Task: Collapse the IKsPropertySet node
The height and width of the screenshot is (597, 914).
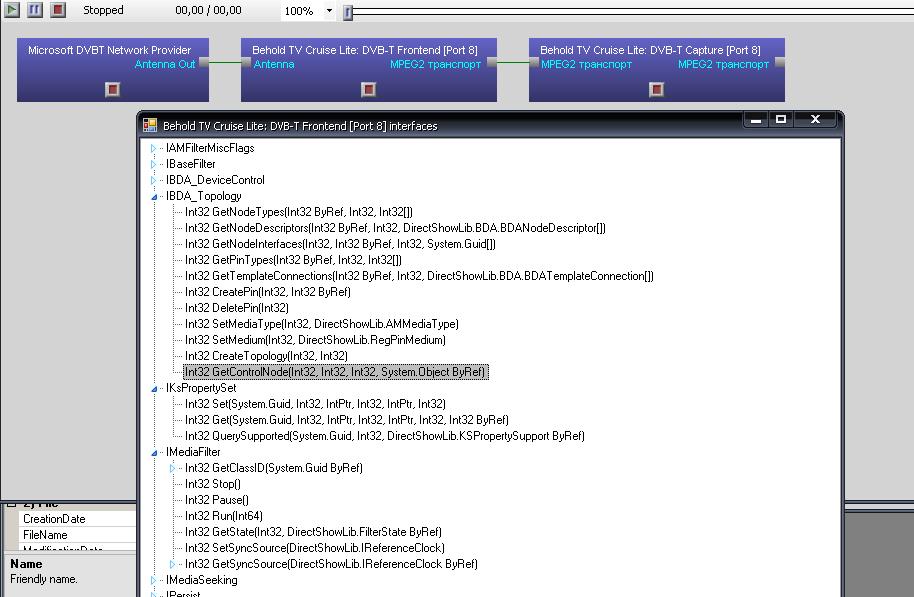Action: (x=154, y=389)
